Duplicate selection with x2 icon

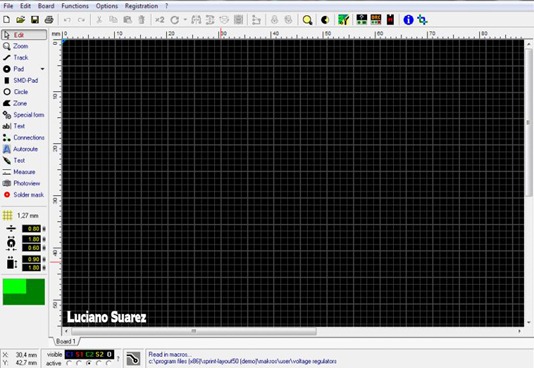tap(159, 20)
